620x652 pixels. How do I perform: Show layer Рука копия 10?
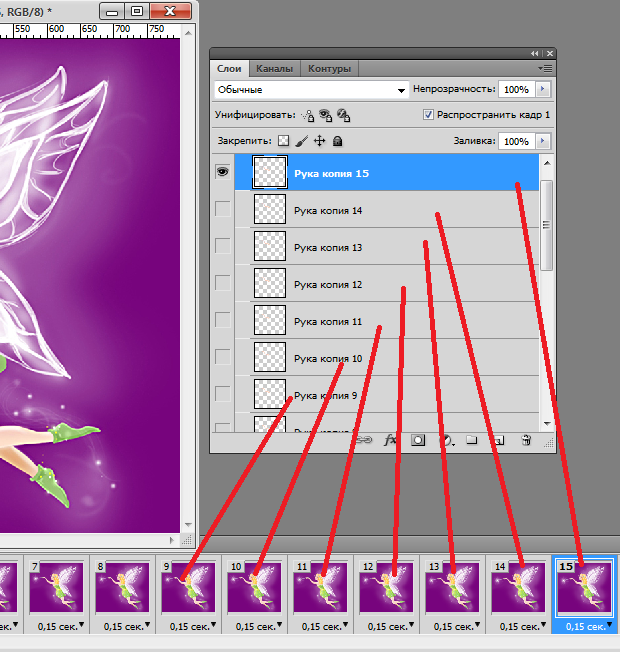(222, 357)
